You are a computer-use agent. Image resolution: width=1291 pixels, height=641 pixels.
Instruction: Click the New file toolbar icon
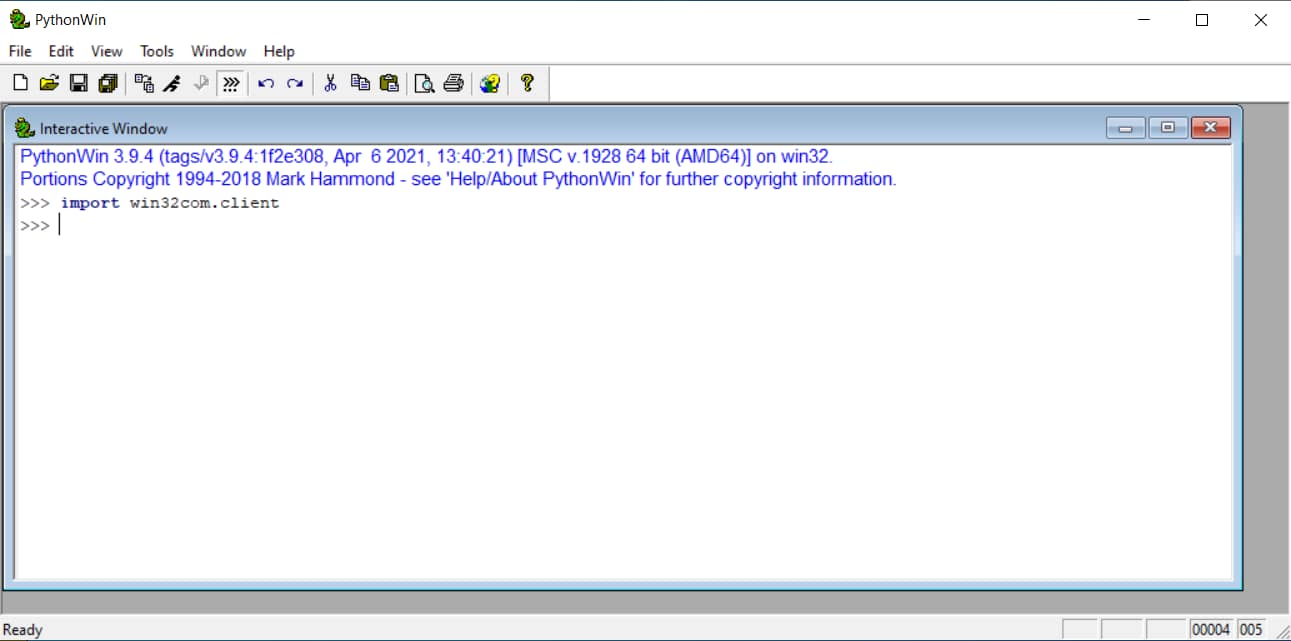tap(20, 84)
